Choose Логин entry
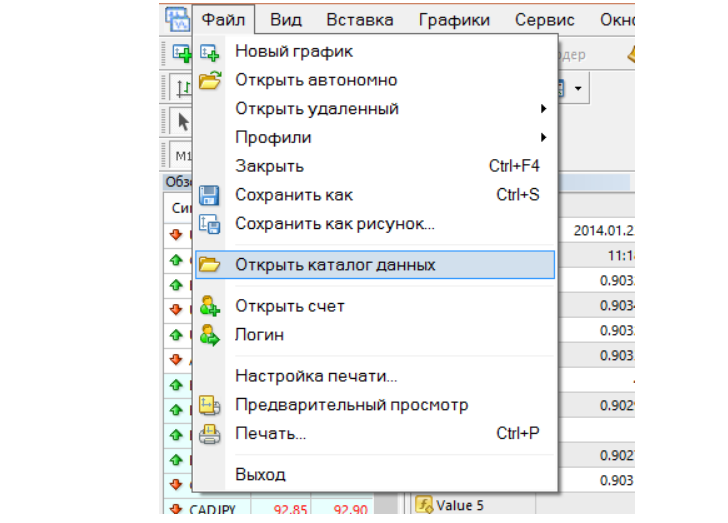728x523 pixels. [375, 335]
